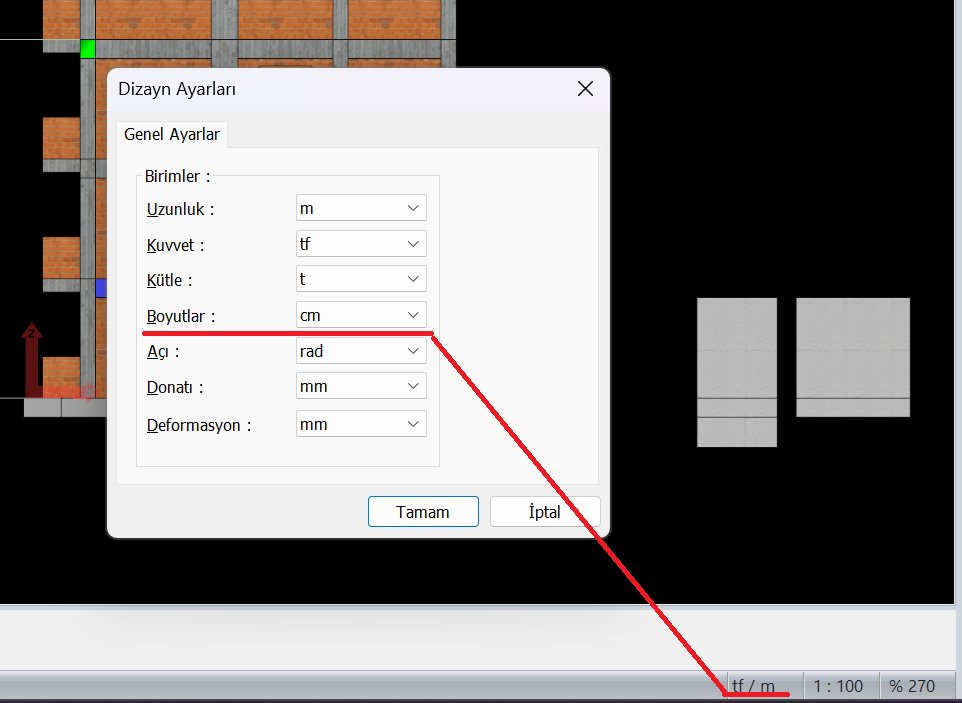962x703 pixels.
Task: Expand the Kuvvet unit combo box
Action: pos(361,244)
